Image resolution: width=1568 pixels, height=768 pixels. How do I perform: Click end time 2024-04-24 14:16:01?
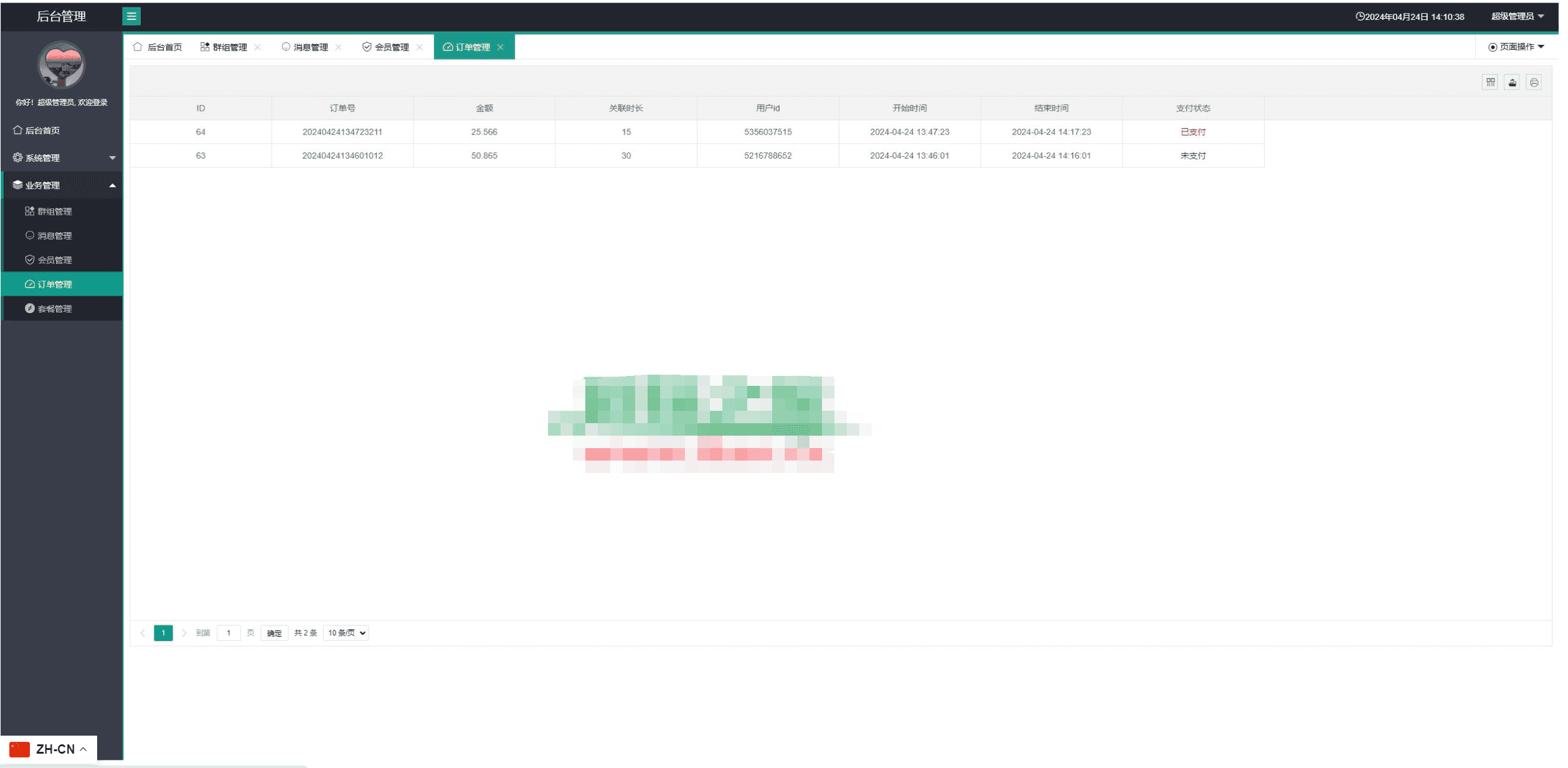point(1052,156)
